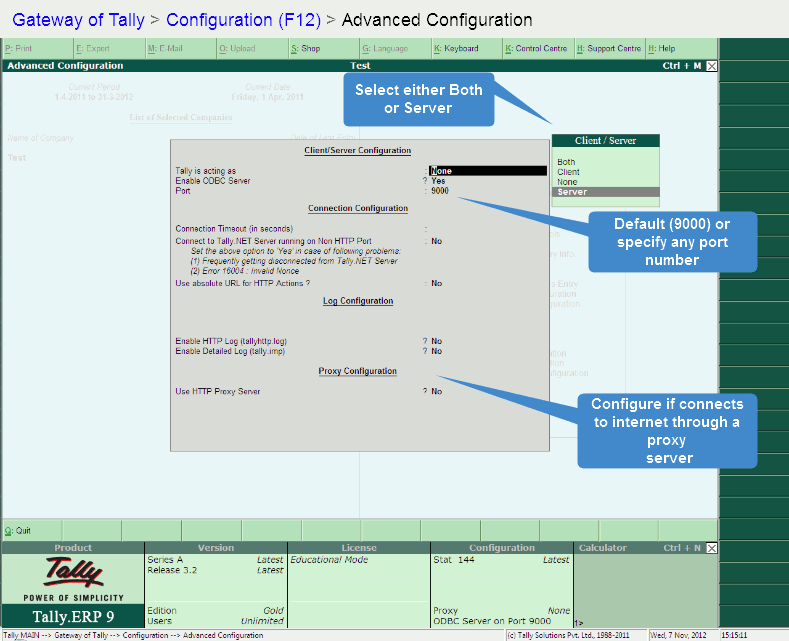Click the M: E-Mail button
This screenshot has height=641, width=789.
(182, 48)
